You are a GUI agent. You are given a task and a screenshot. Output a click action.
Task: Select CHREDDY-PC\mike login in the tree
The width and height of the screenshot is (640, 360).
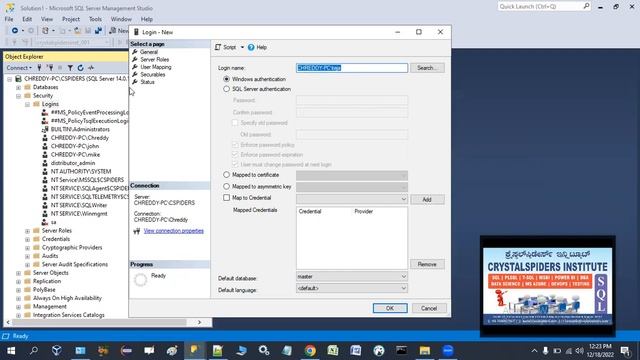(x=75, y=155)
